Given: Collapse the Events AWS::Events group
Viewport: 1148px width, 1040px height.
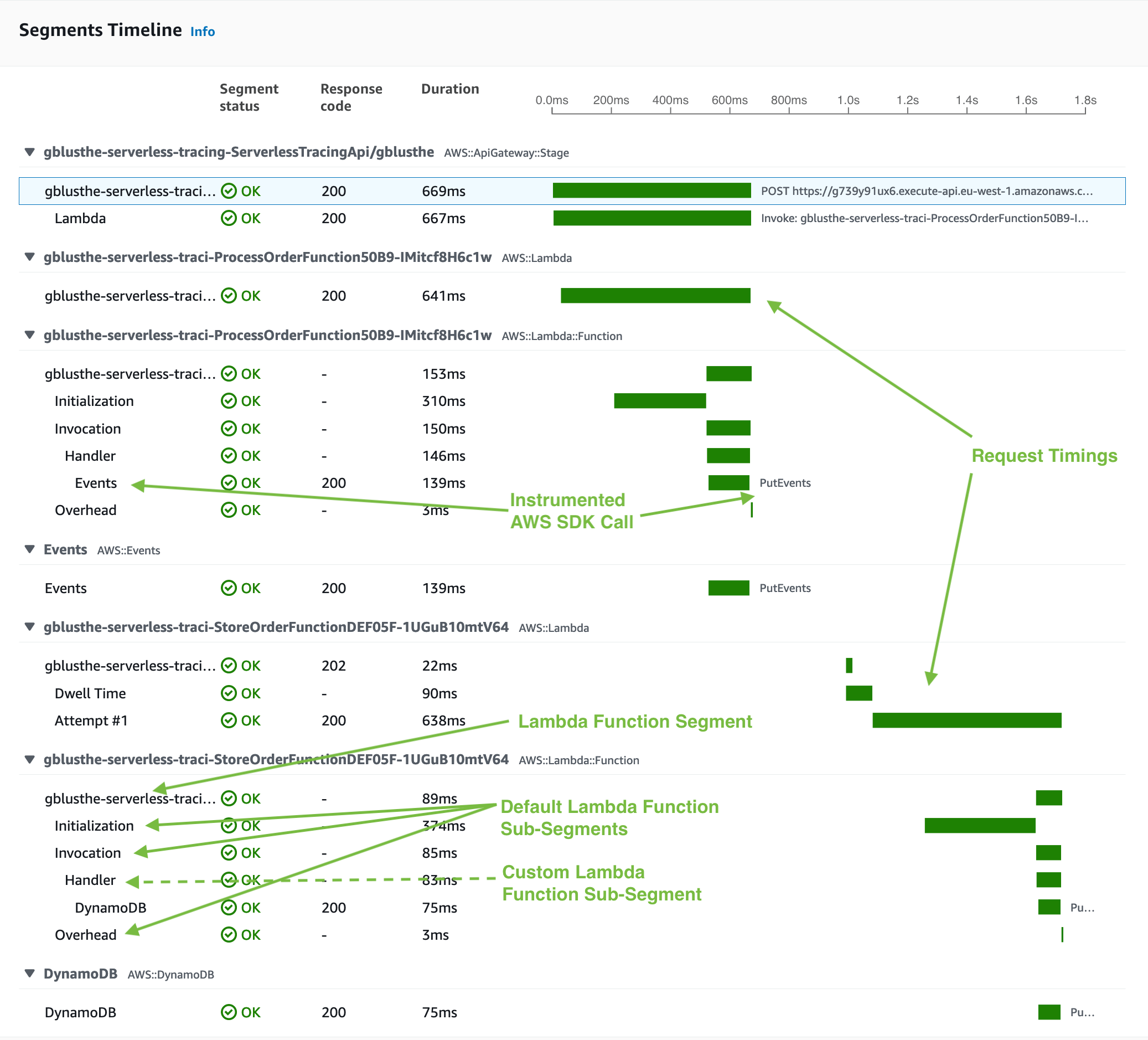Looking at the screenshot, I should click(29, 549).
